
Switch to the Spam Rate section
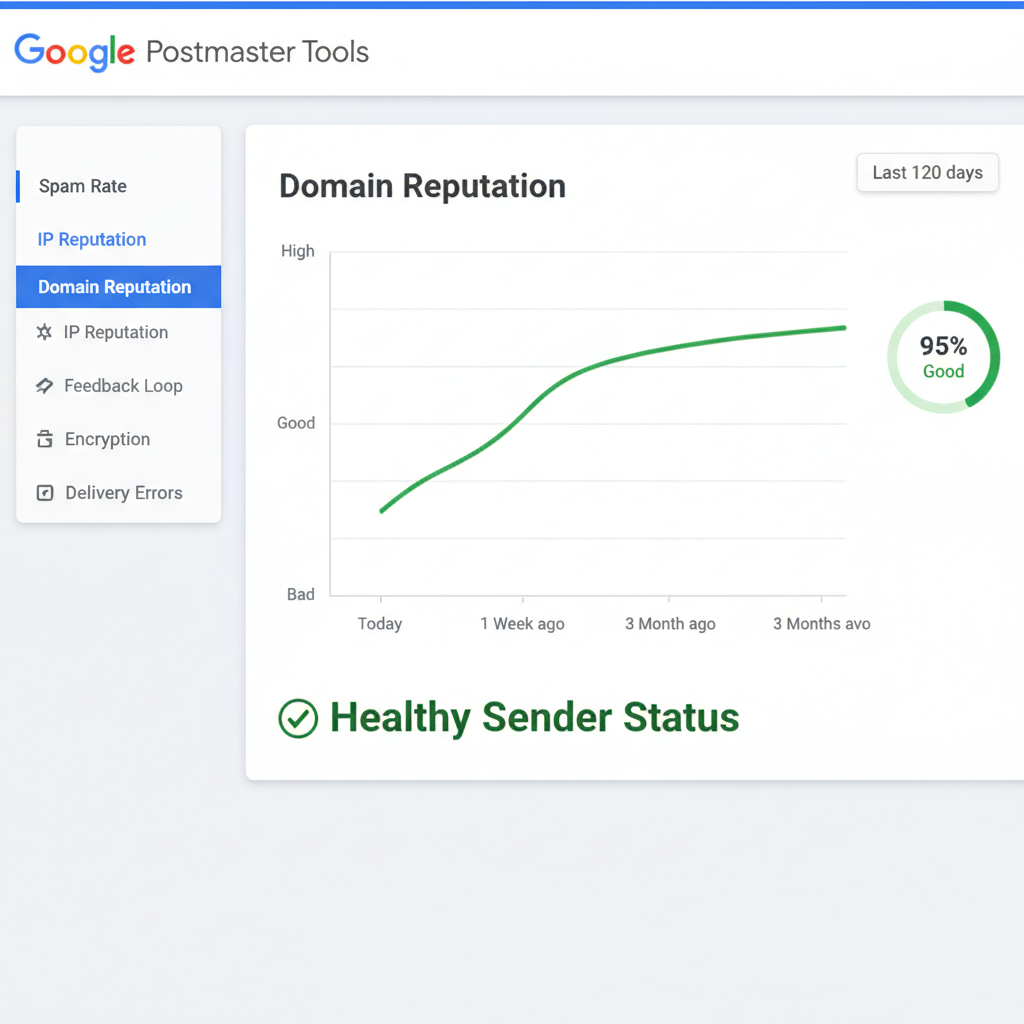click(82, 186)
